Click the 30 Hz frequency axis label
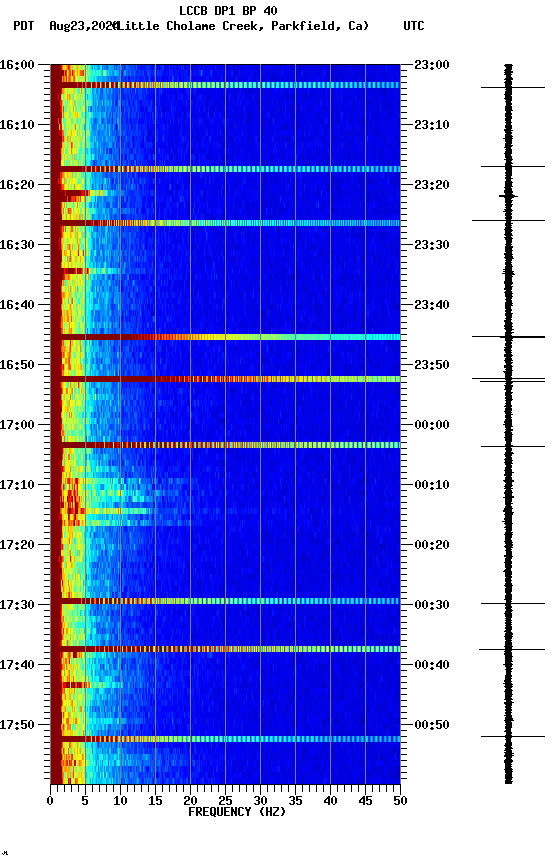Image resolution: width=552 pixels, height=864 pixels. [260, 801]
